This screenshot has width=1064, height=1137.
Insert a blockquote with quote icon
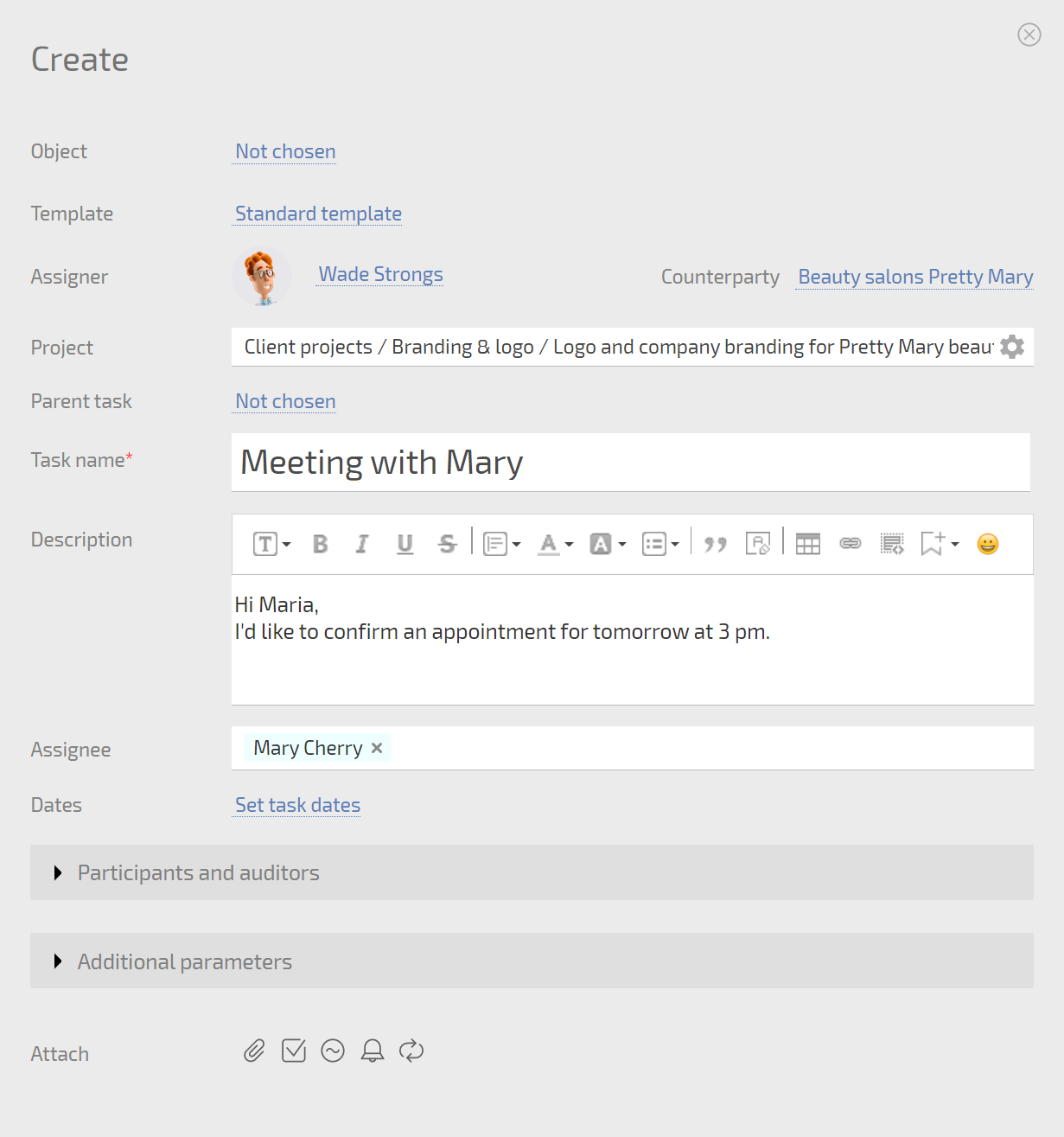point(715,544)
